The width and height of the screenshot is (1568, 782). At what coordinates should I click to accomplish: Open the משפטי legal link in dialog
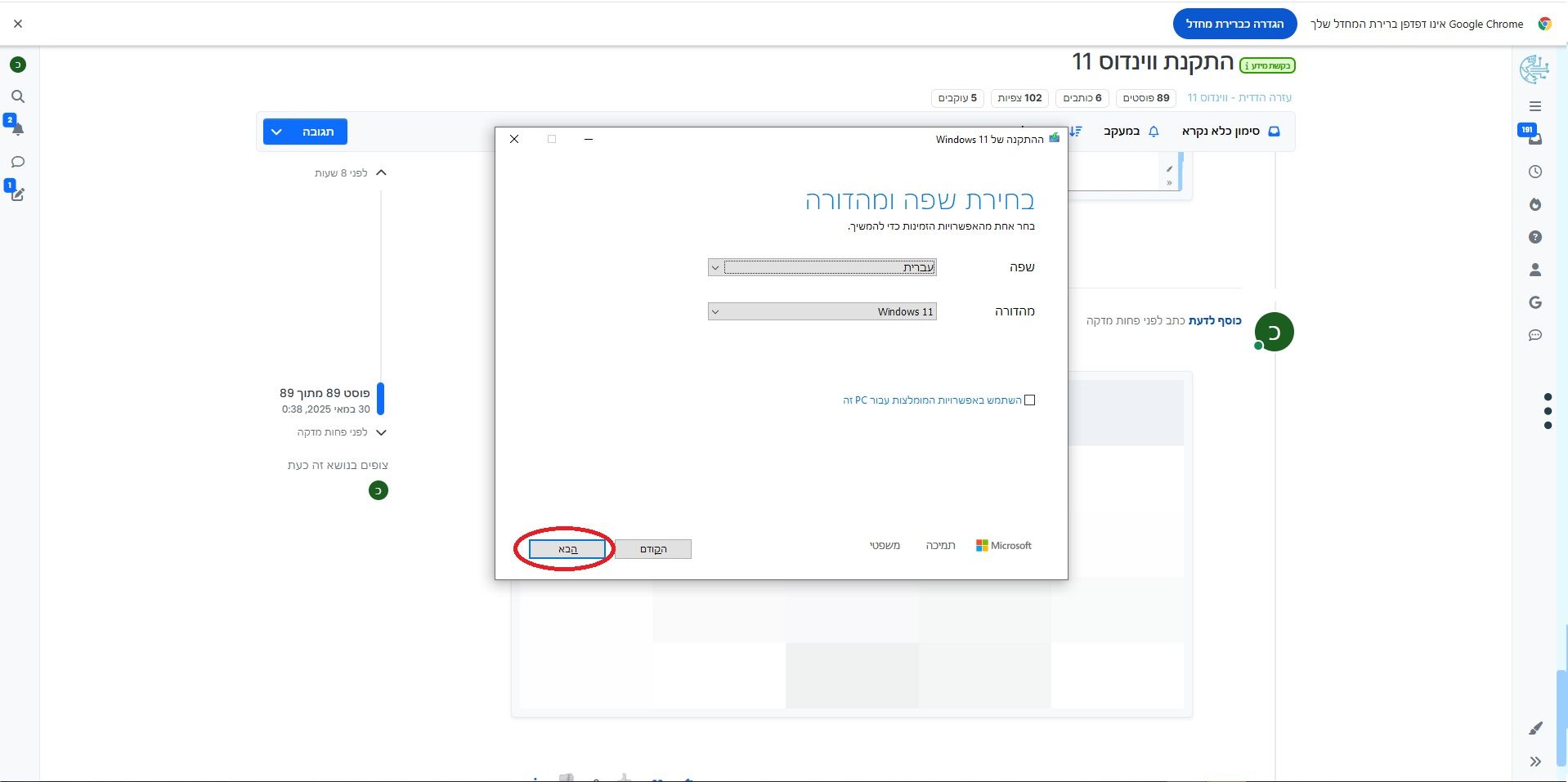(x=885, y=545)
